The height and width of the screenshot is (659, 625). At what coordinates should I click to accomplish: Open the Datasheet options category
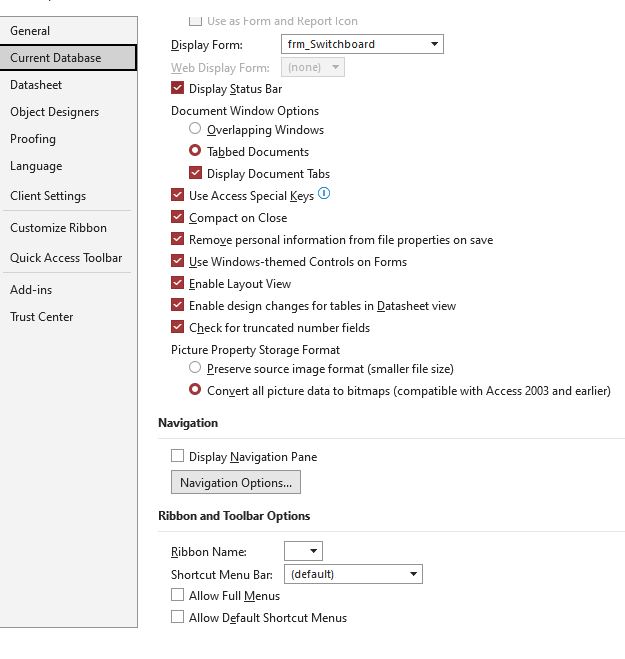pyautogui.click(x=36, y=85)
